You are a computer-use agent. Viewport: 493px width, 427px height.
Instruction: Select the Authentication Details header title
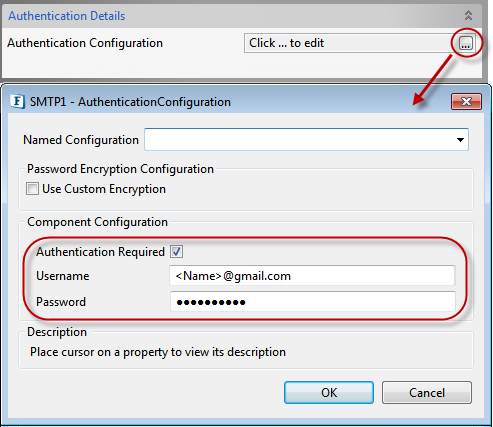click(x=67, y=16)
